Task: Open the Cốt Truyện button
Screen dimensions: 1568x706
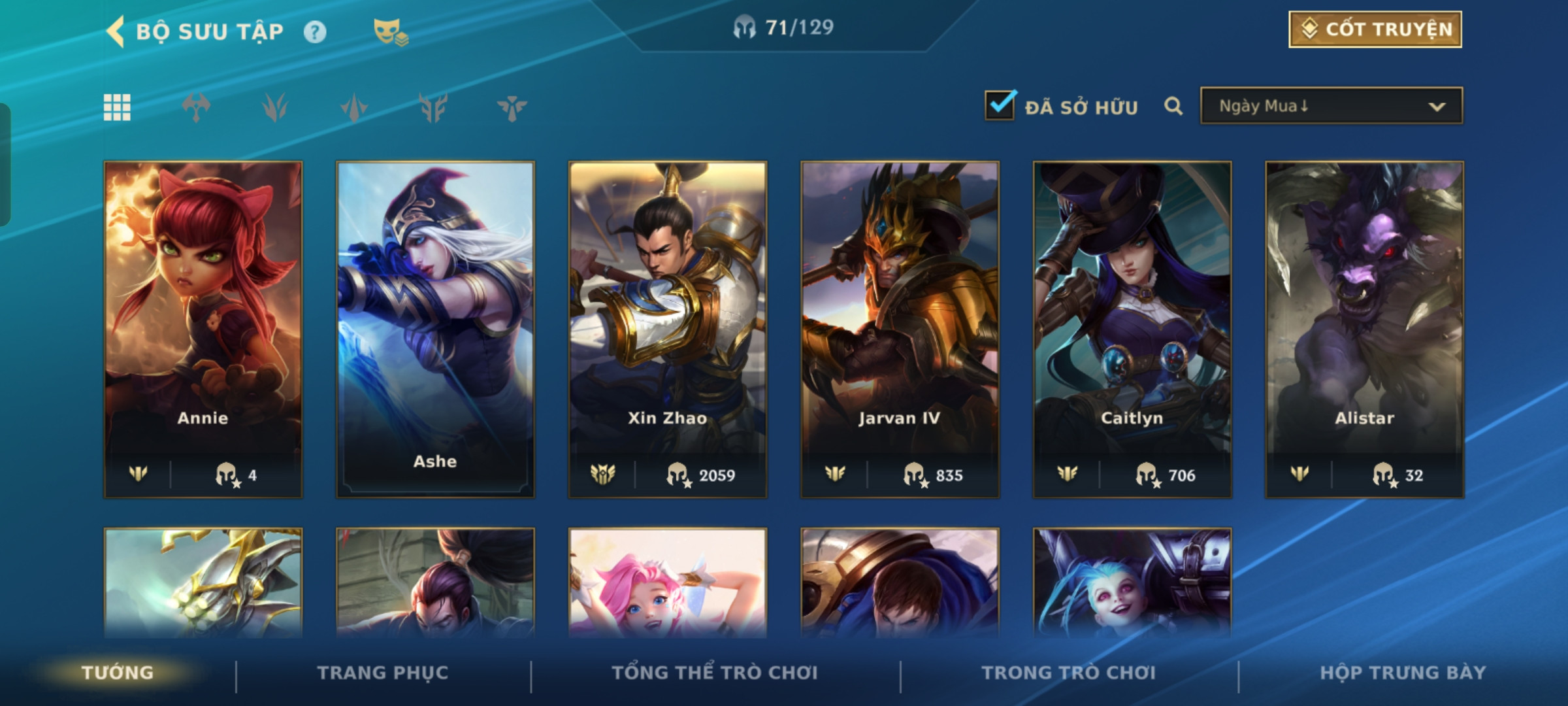Action: tap(1375, 29)
